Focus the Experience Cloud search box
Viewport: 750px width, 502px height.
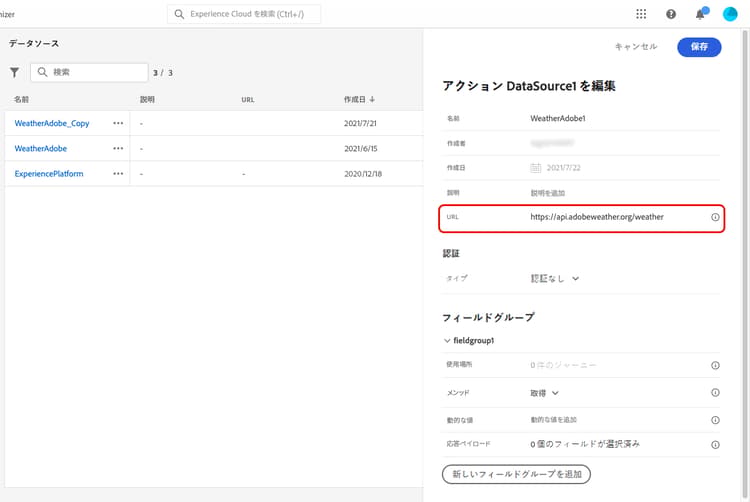[x=244, y=14]
